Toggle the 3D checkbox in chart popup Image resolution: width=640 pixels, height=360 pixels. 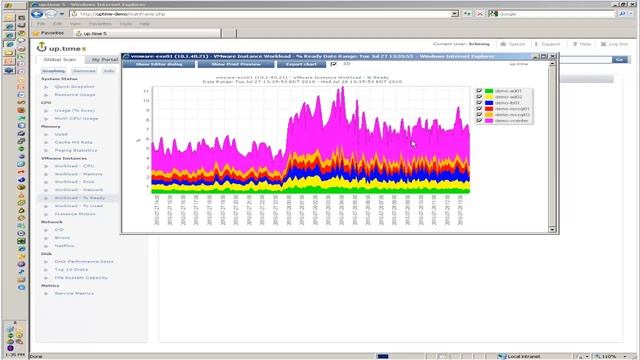[333, 64]
